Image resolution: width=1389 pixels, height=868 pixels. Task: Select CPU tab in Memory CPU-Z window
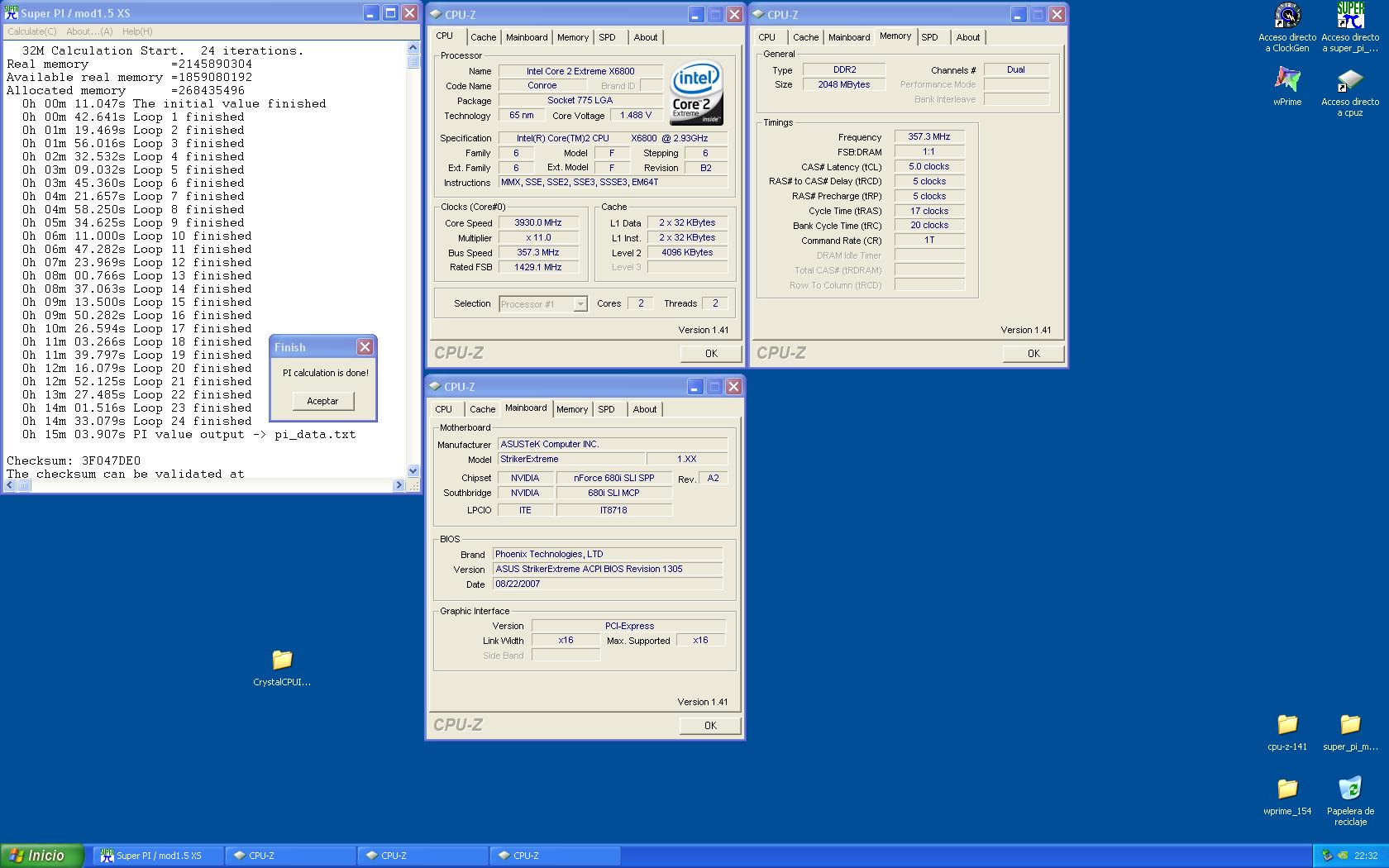tap(767, 37)
